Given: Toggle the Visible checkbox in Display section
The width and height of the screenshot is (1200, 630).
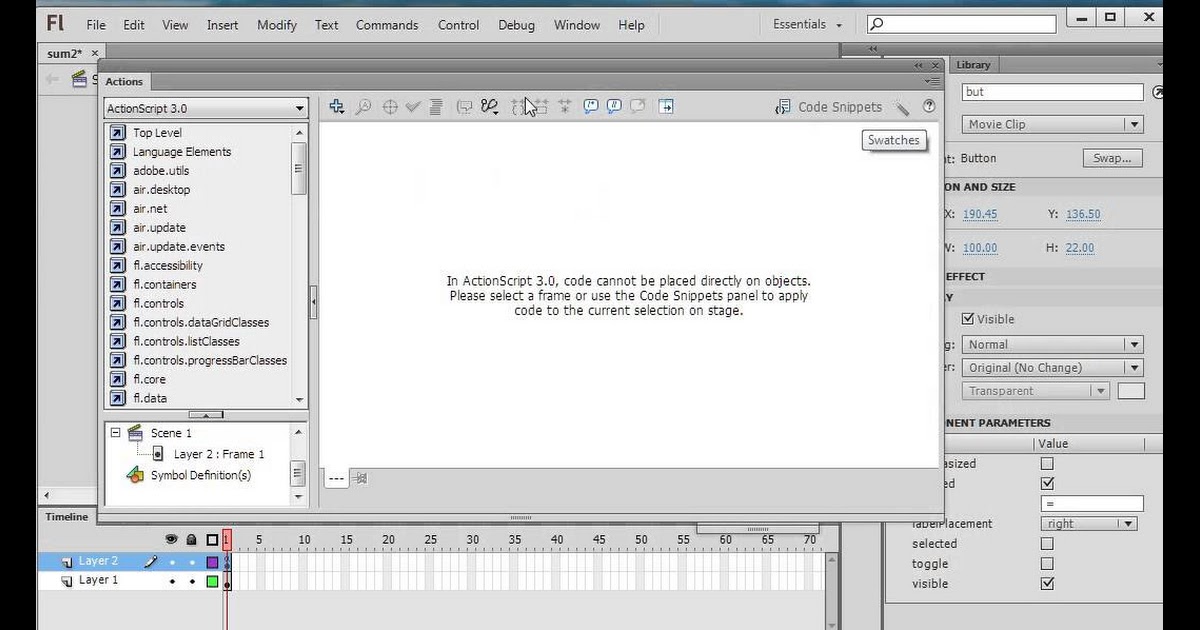Looking at the screenshot, I should coord(968,319).
